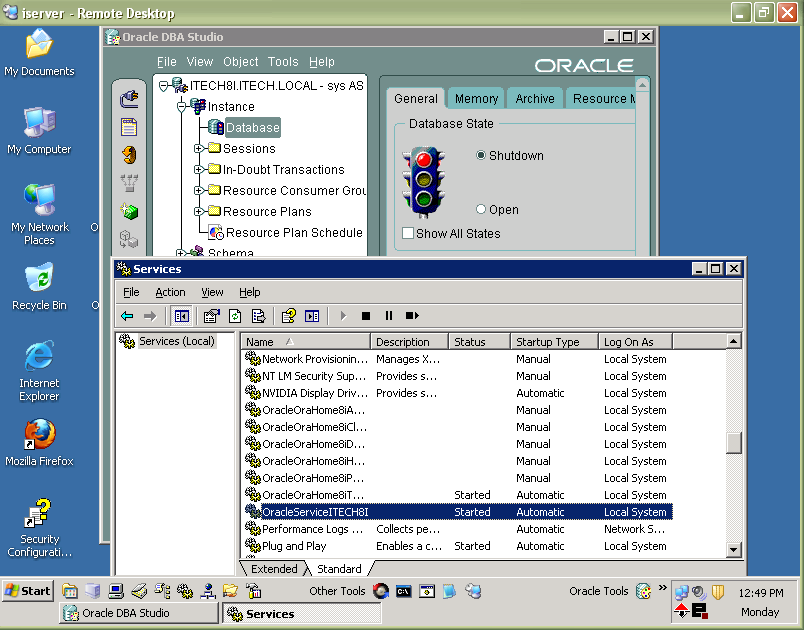Click the Stop Service toolbar button

pos(366,316)
